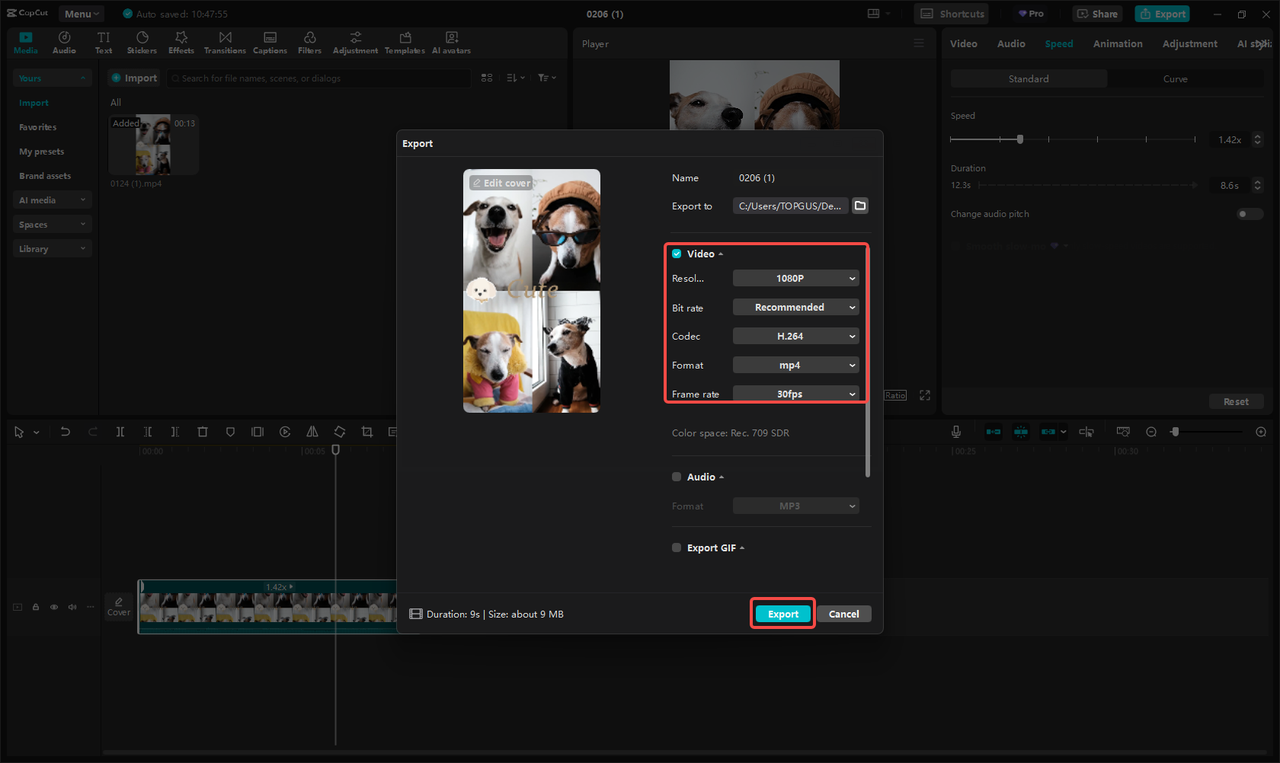Expand the CapCut Menu
1280x763 pixels.
[80, 13]
